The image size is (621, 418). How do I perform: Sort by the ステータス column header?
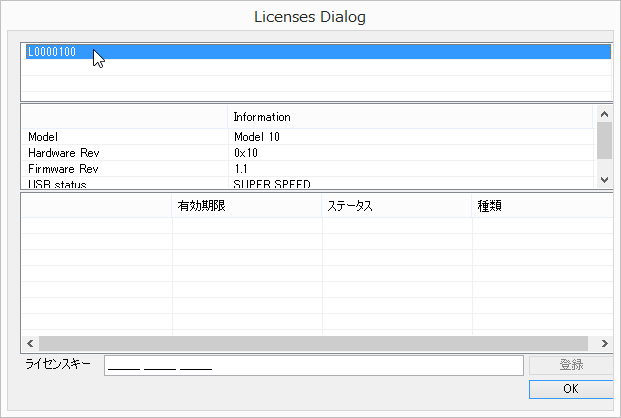(350, 206)
